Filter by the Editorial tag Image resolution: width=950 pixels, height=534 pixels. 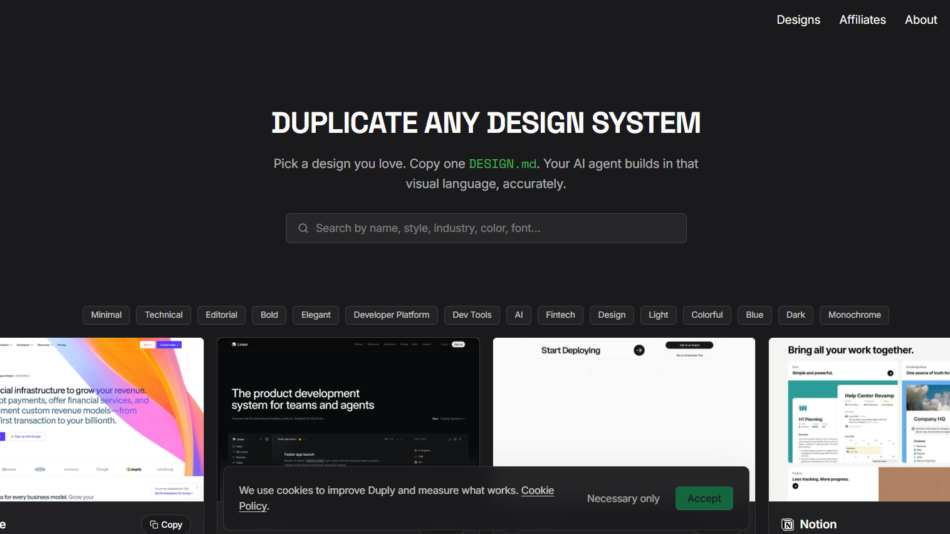pos(221,315)
